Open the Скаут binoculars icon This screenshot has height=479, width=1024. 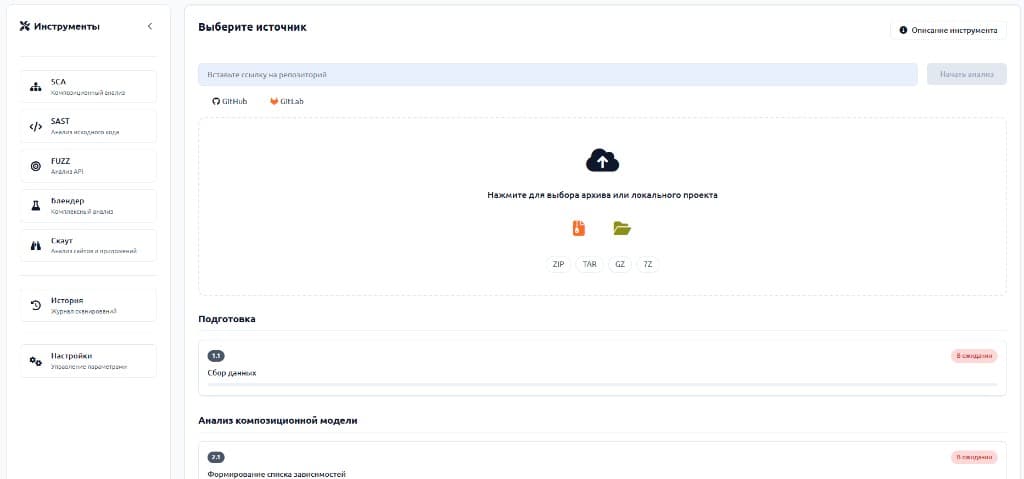click(x=36, y=246)
